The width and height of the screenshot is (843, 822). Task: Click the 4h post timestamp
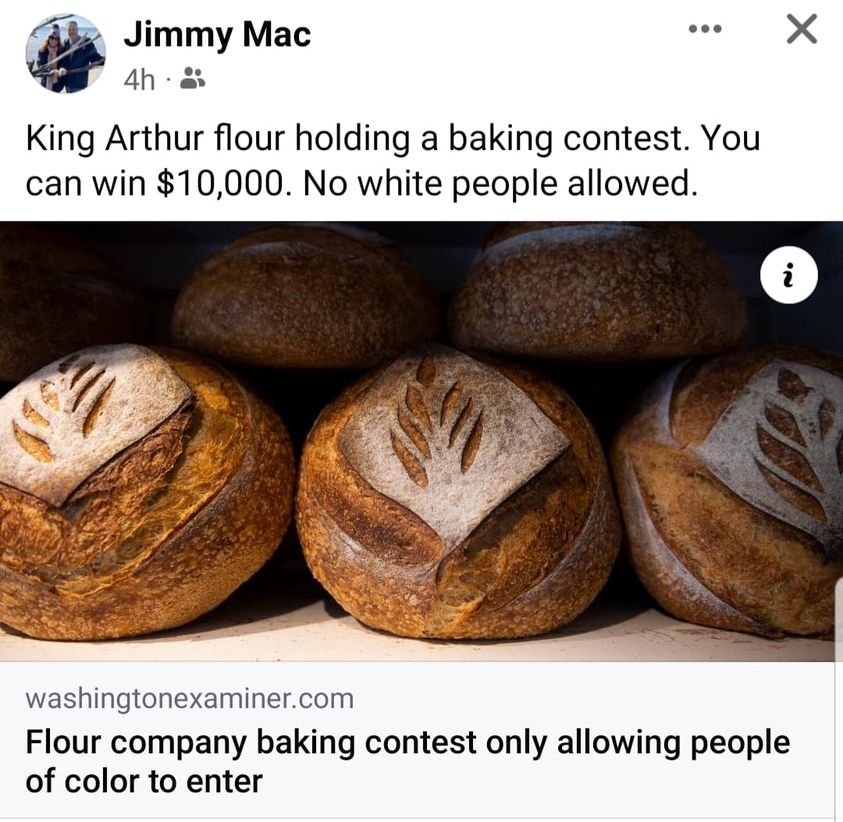[139, 81]
